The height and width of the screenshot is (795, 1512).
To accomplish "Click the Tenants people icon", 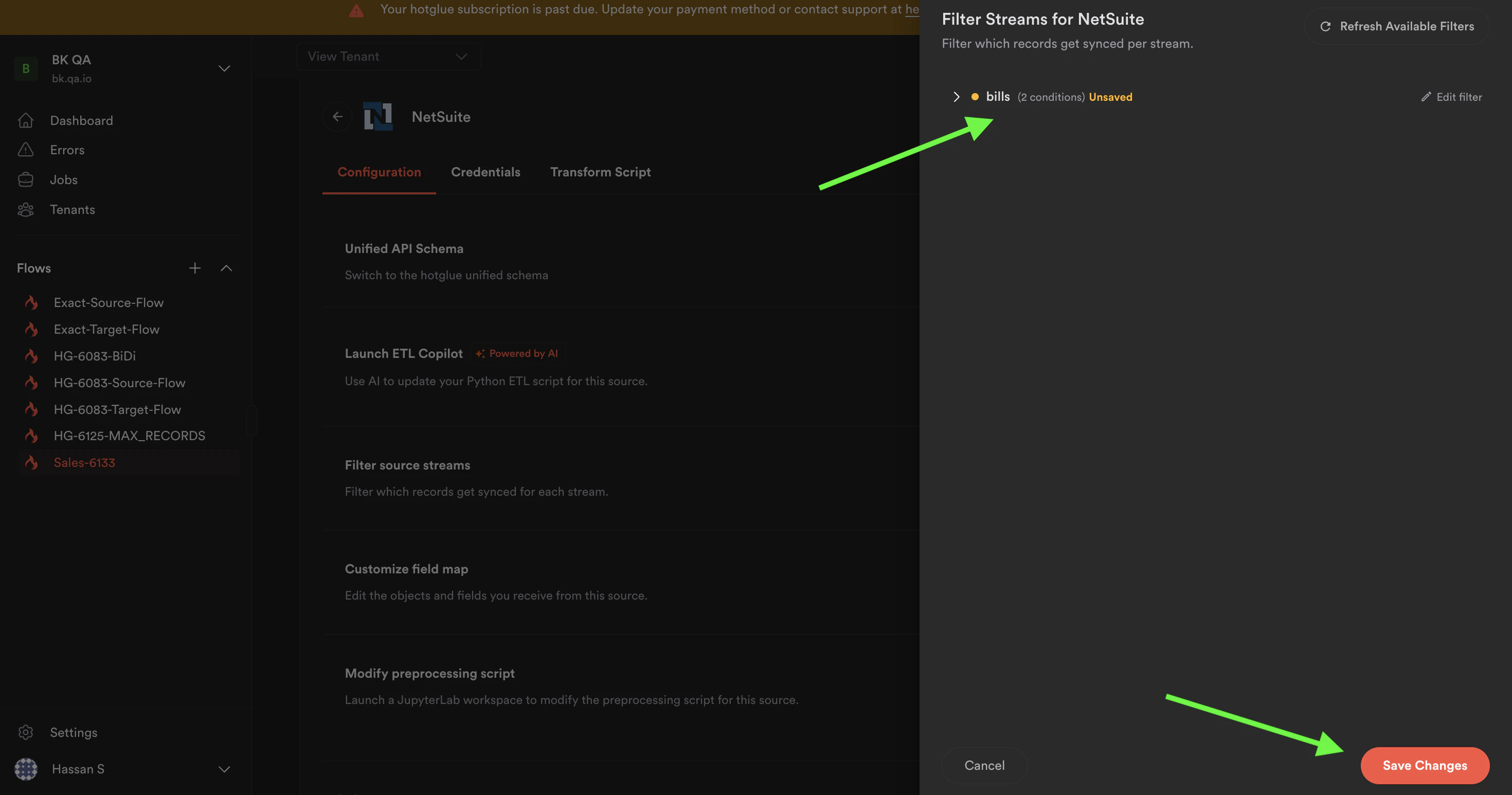I will [x=25, y=209].
